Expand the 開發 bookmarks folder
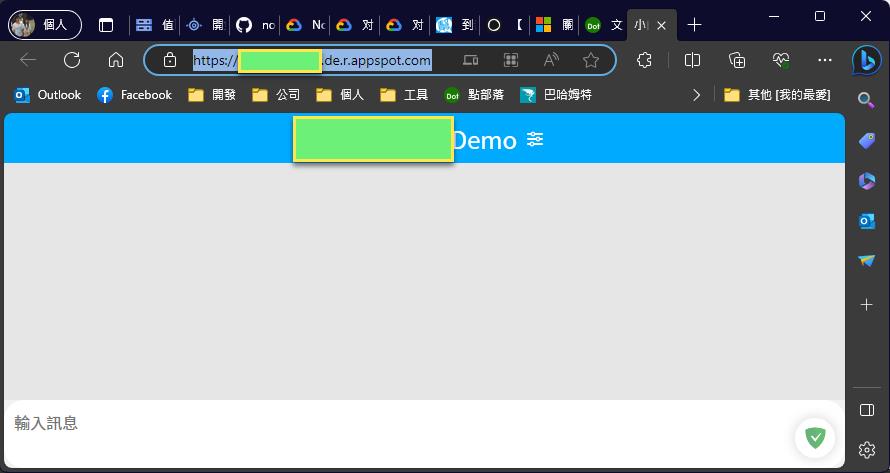 (x=212, y=95)
